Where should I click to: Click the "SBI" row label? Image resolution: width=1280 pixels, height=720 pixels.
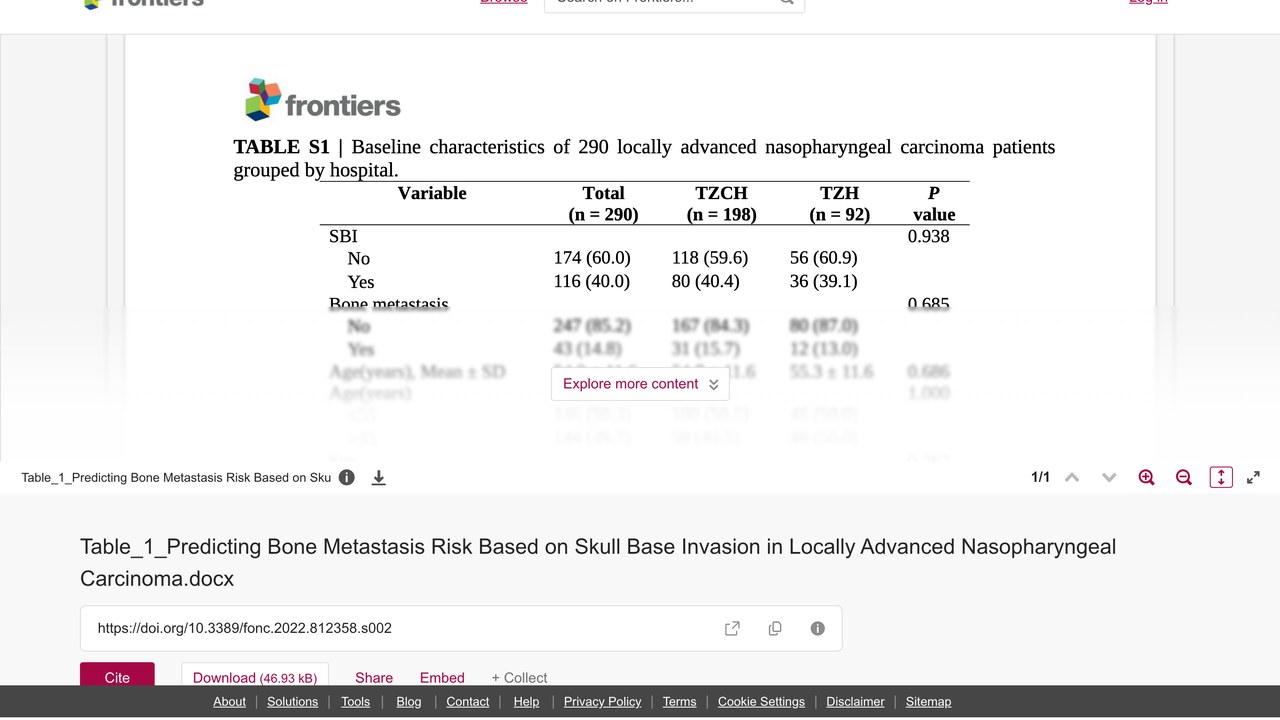[x=343, y=237]
